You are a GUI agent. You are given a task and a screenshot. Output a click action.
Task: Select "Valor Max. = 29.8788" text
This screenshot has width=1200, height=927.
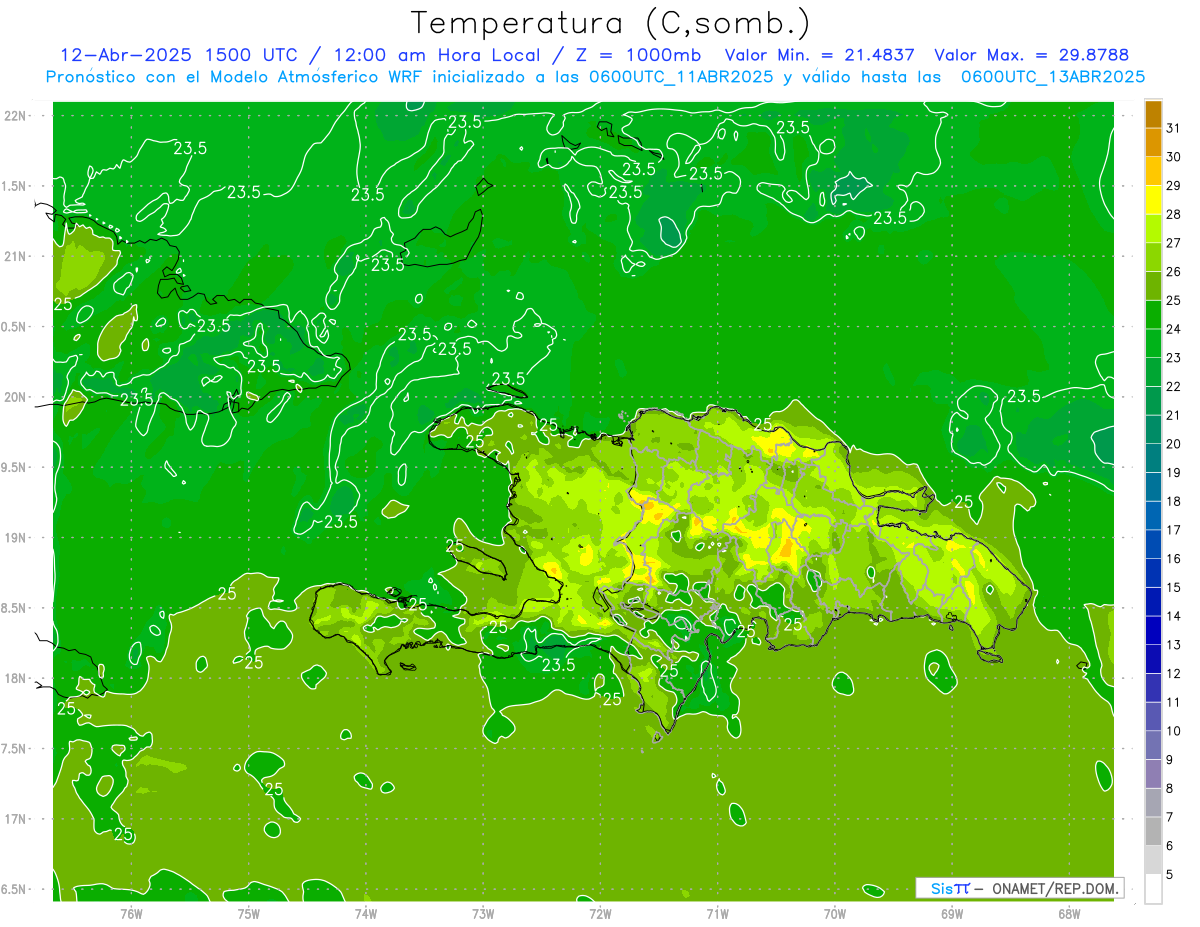(1031, 55)
